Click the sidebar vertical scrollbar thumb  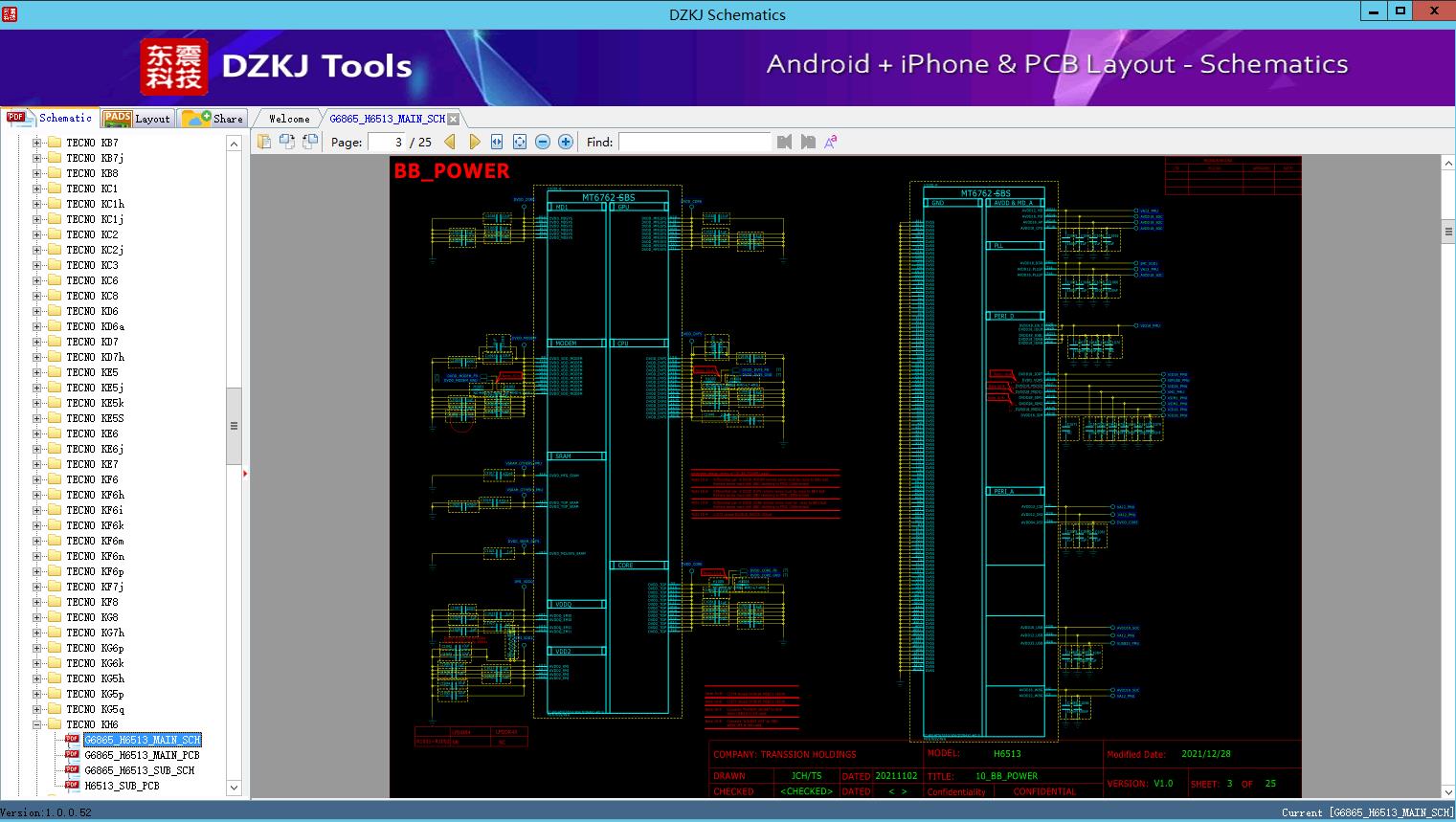pos(234,426)
